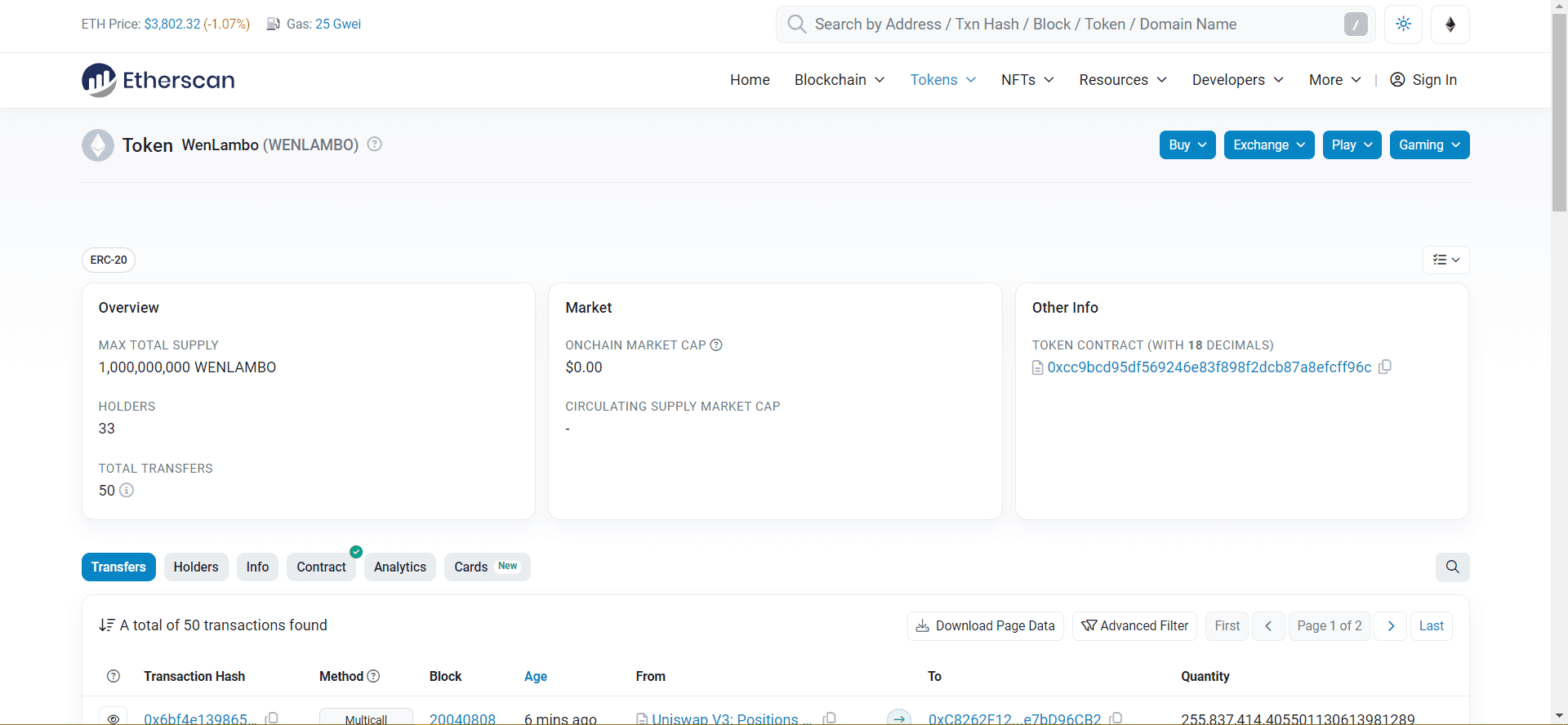Expand the Blockchain menu

840,80
